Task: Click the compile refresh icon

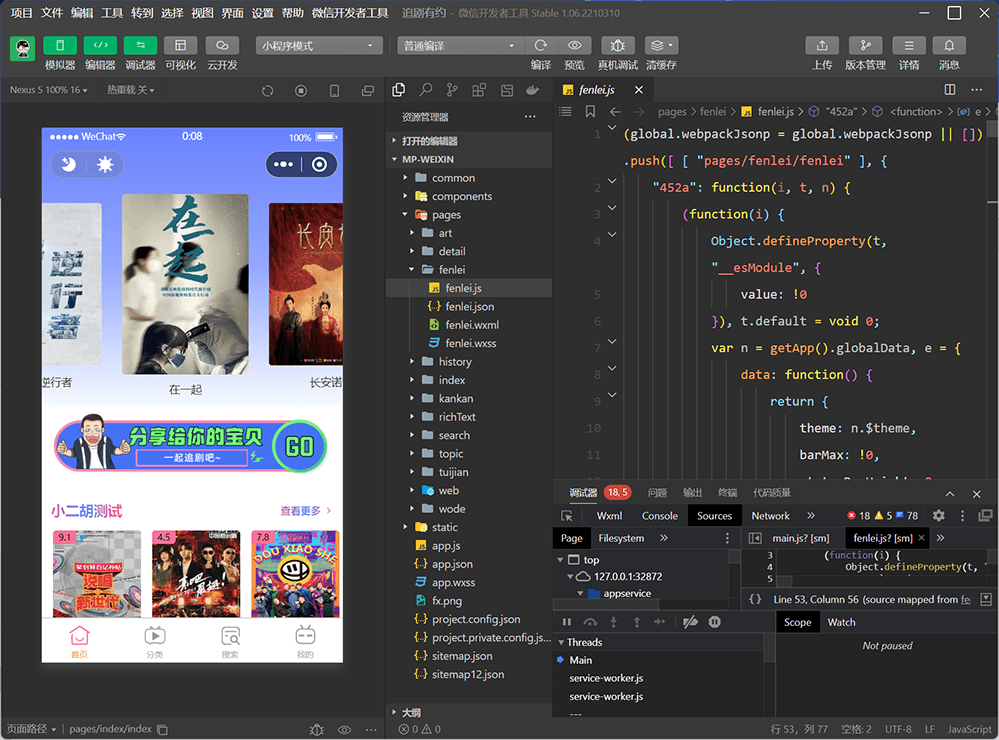Action: pyautogui.click(x=541, y=46)
